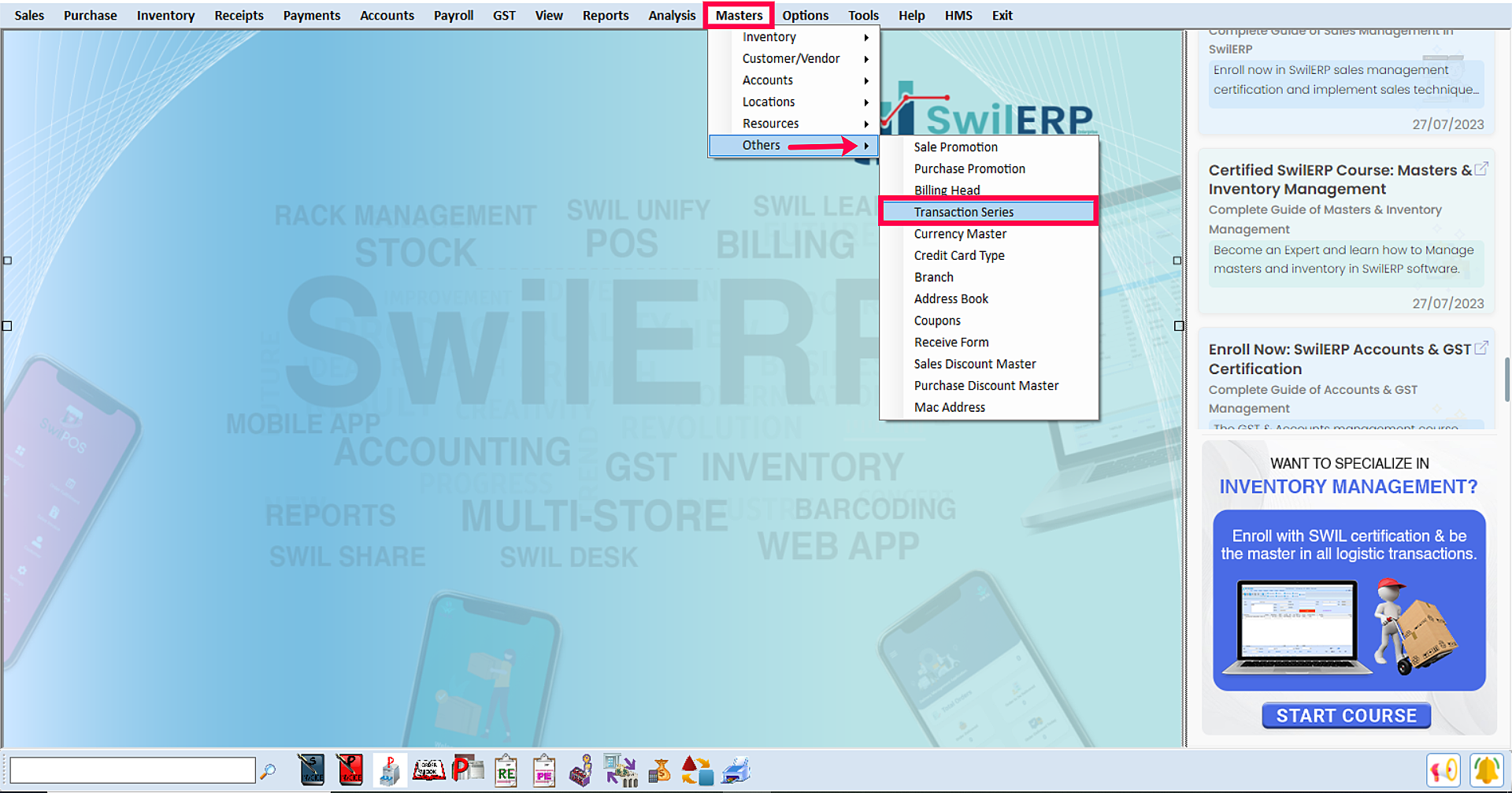Open the View menu

pyautogui.click(x=549, y=15)
